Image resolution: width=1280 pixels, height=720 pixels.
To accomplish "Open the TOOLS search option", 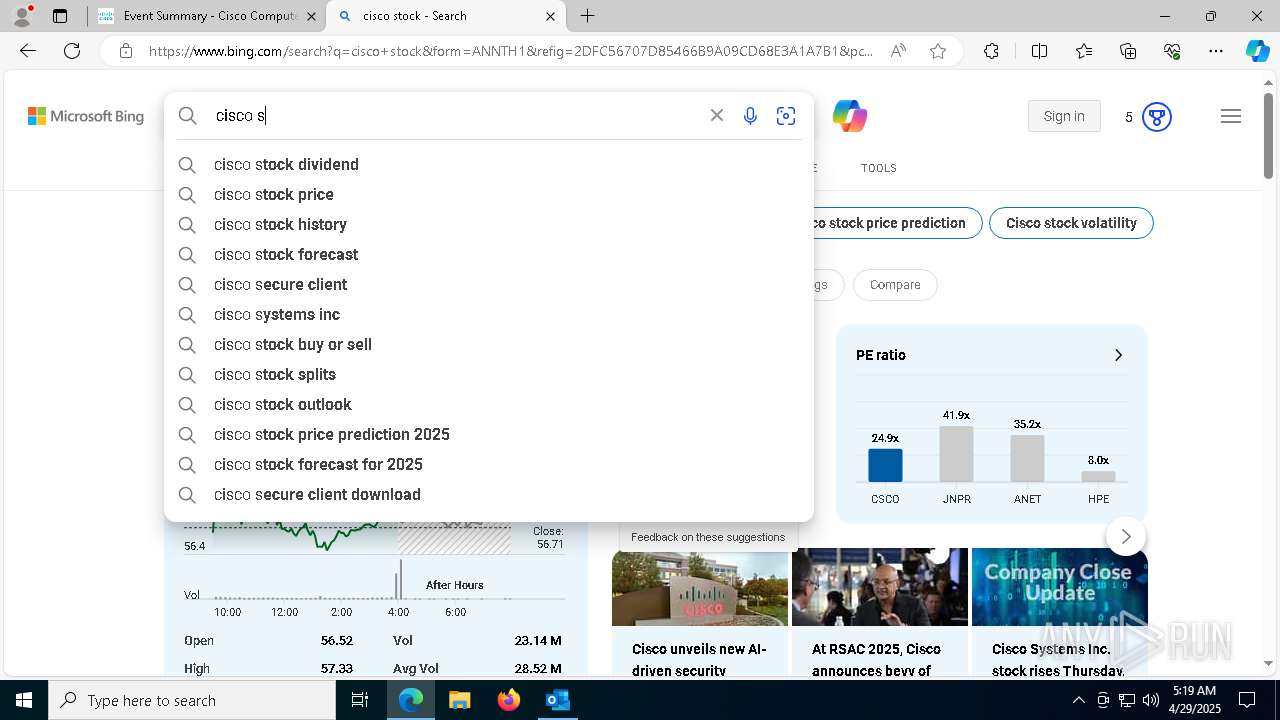I will [879, 168].
